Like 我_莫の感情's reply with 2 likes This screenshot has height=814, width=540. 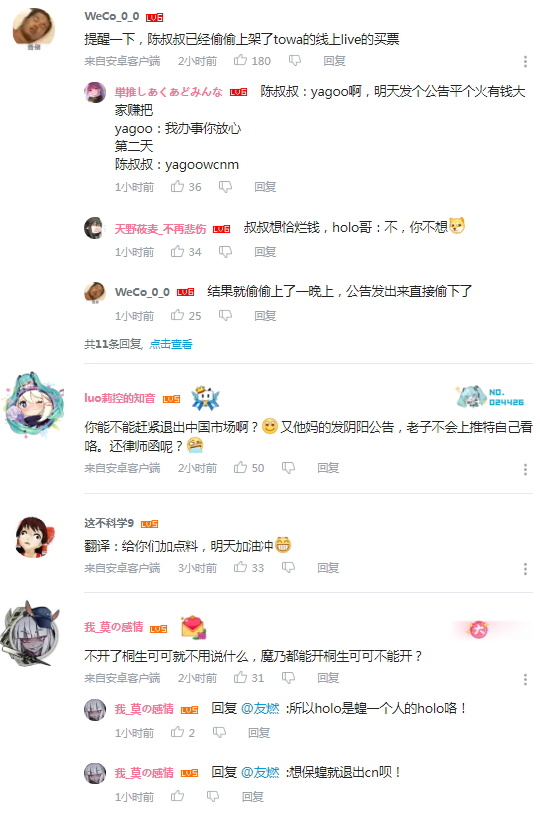point(178,732)
